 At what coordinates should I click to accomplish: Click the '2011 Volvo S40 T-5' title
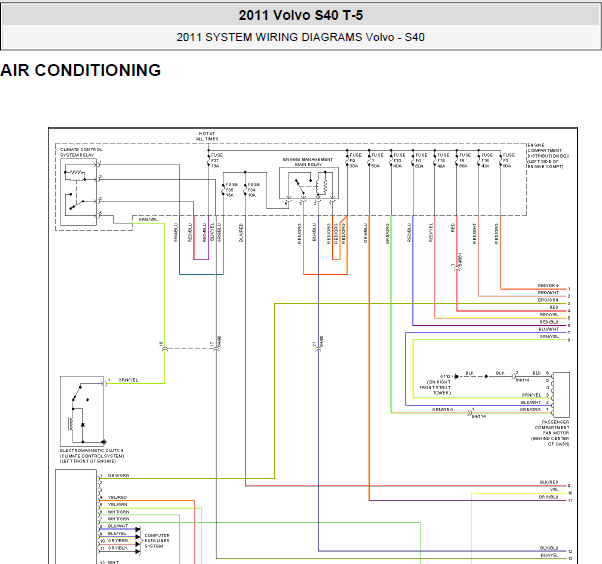(301, 15)
